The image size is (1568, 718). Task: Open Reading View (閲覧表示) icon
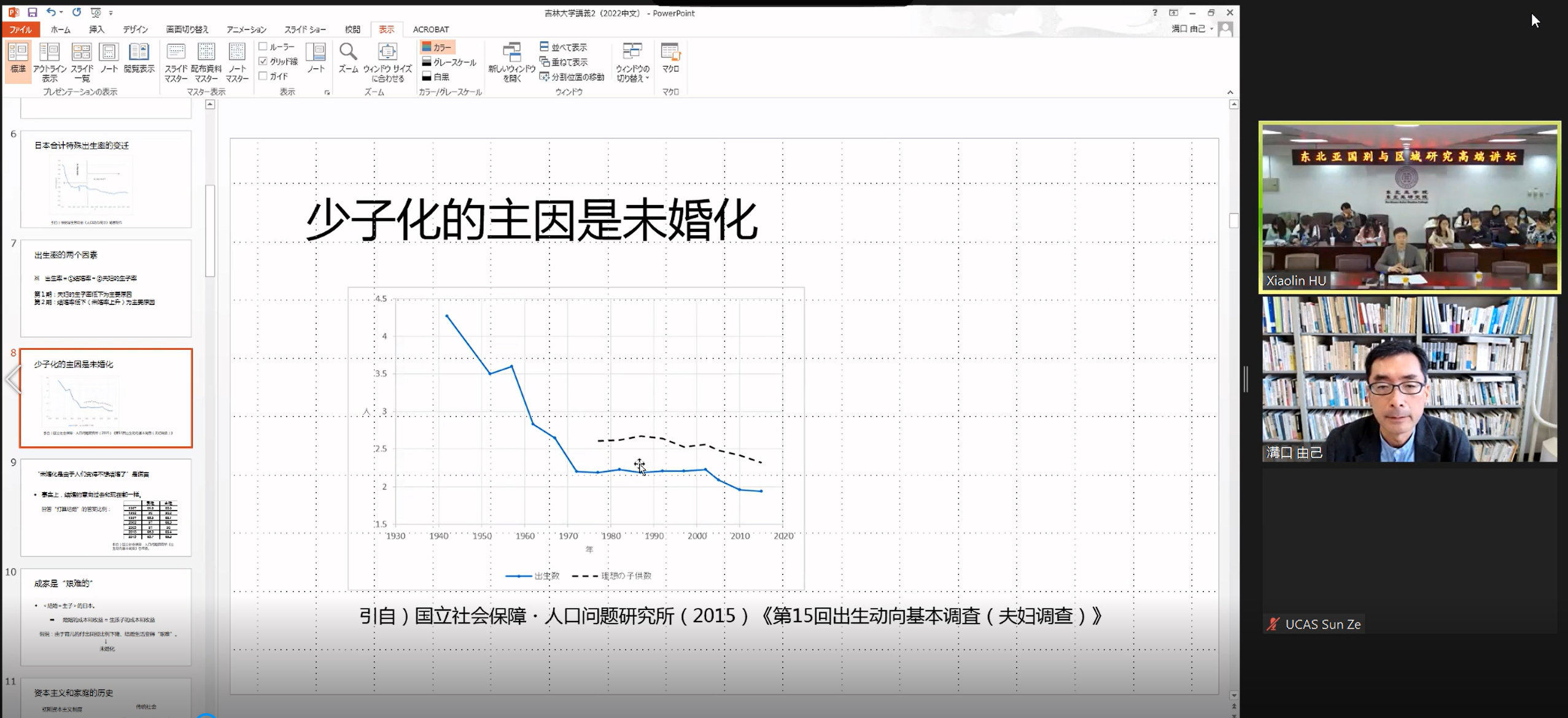point(139,58)
